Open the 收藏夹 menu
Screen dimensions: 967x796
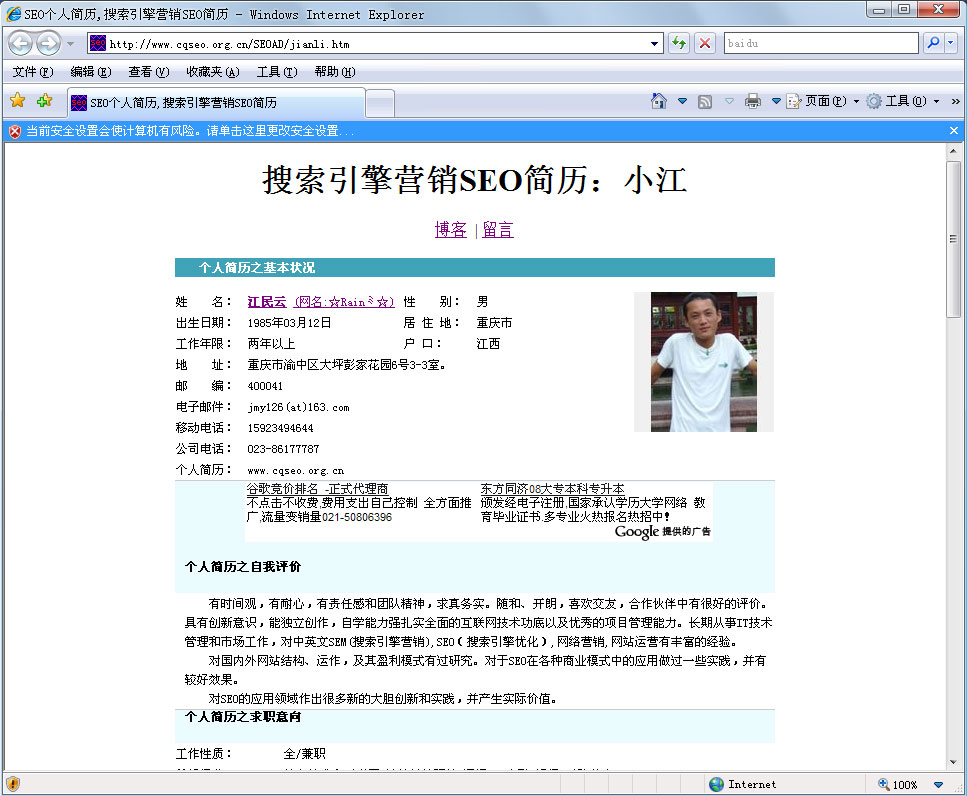point(212,72)
